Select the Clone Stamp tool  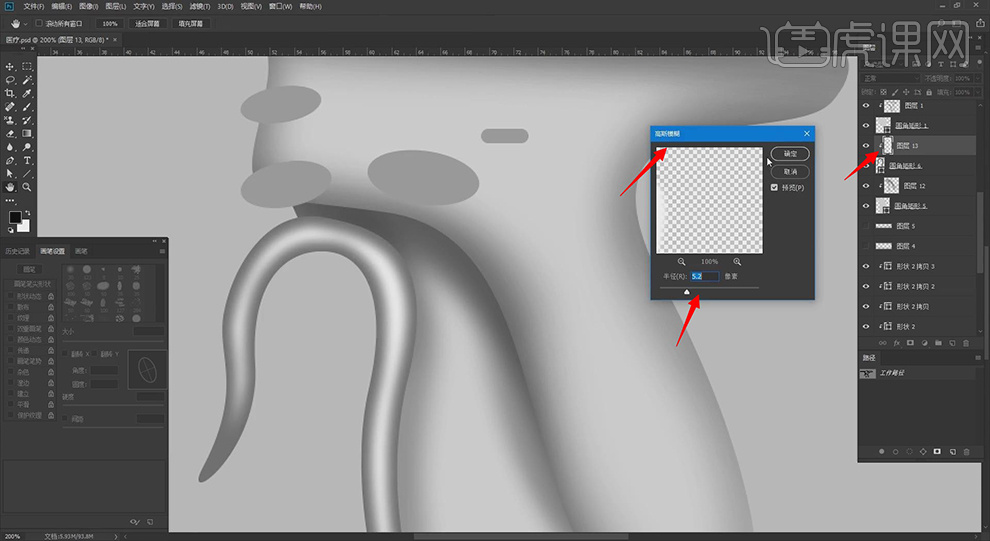[x=10, y=120]
